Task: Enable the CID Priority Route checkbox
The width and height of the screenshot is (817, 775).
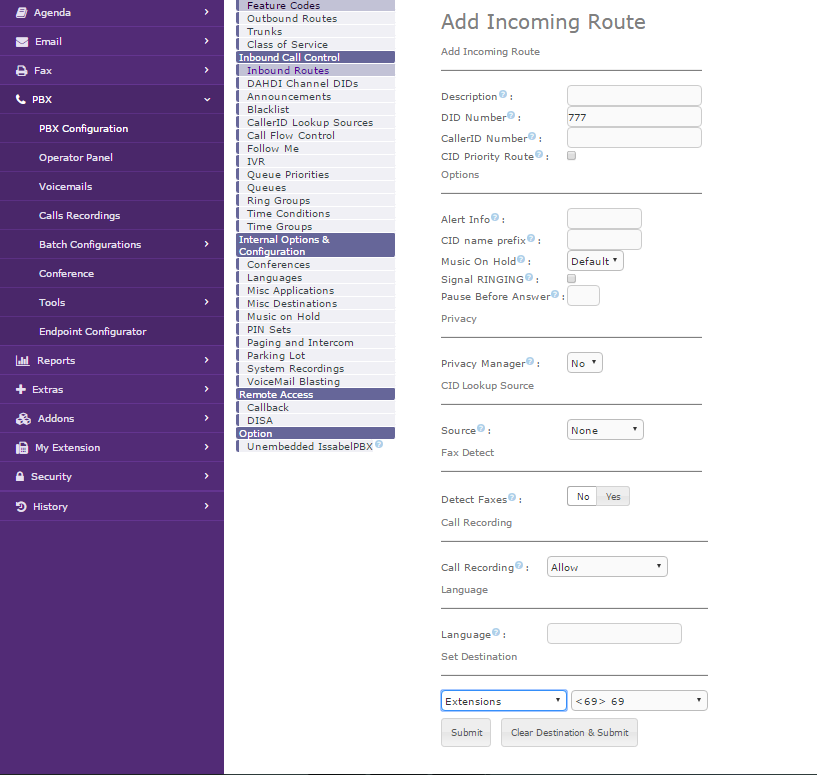Action: 572,156
